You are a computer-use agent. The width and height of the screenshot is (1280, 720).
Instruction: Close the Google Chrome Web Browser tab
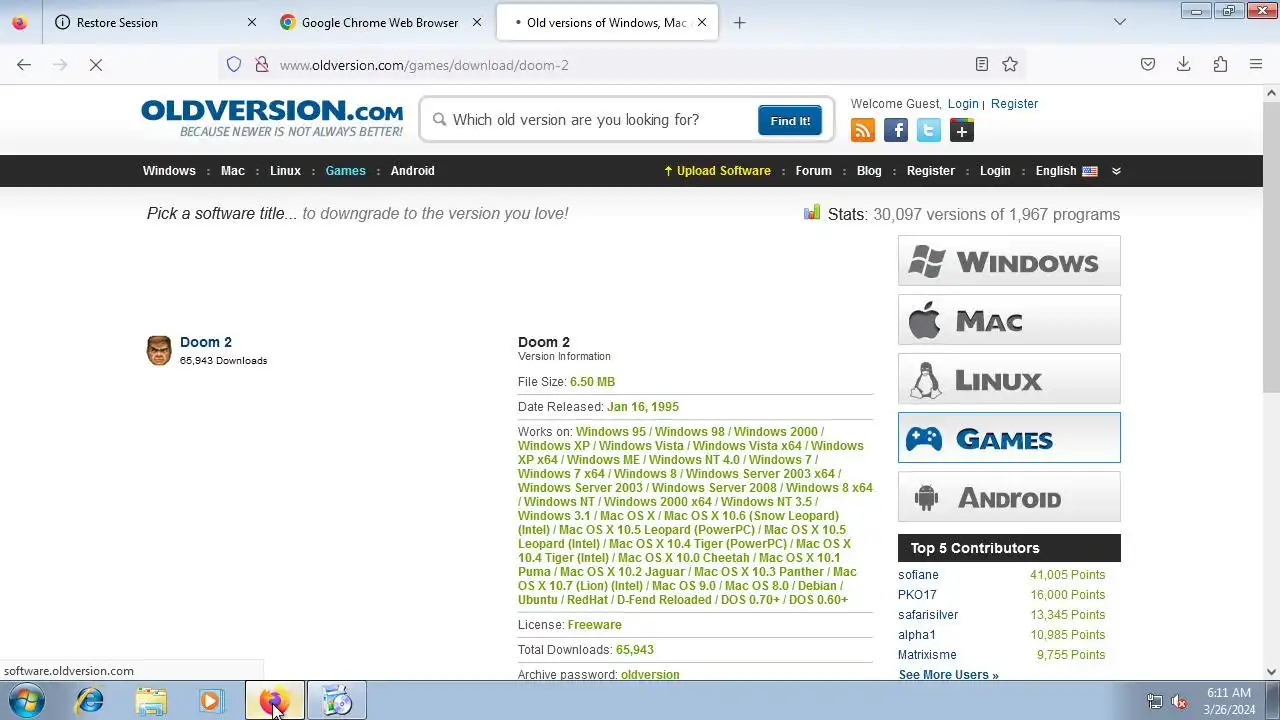(477, 22)
